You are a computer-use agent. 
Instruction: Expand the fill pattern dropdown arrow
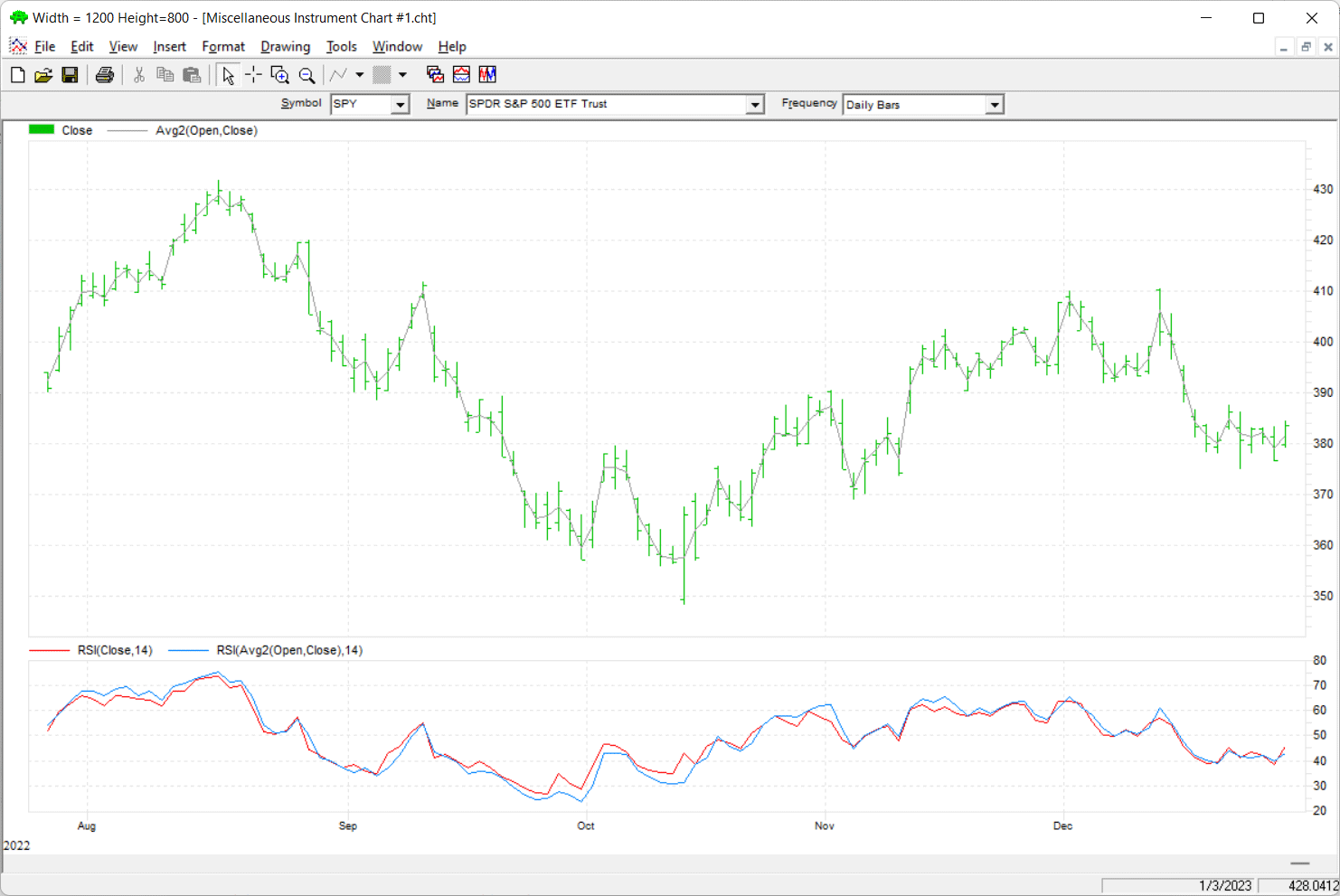(403, 75)
